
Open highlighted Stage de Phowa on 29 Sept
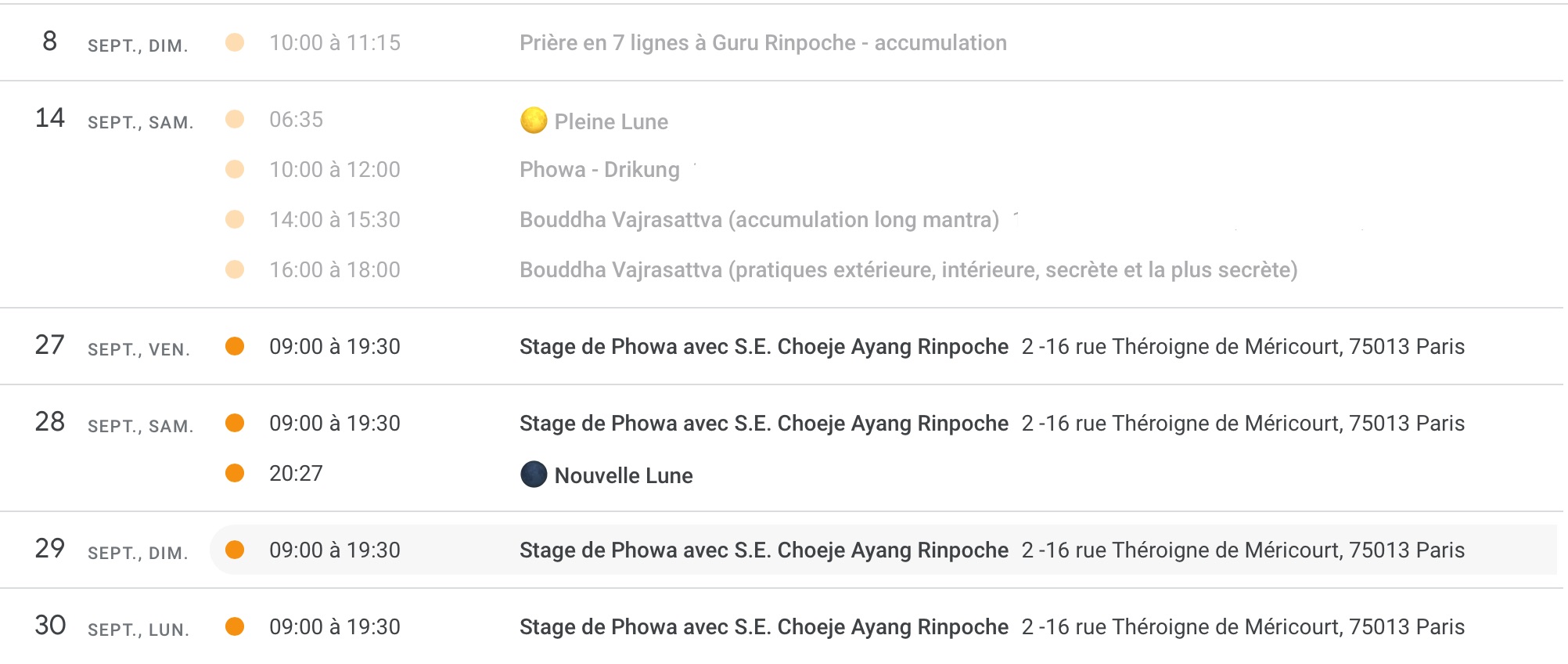764,550
